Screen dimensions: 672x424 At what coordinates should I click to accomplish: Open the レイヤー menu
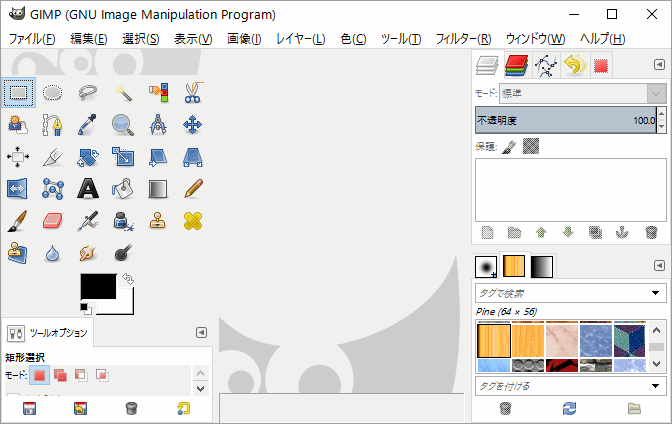pos(300,39)
